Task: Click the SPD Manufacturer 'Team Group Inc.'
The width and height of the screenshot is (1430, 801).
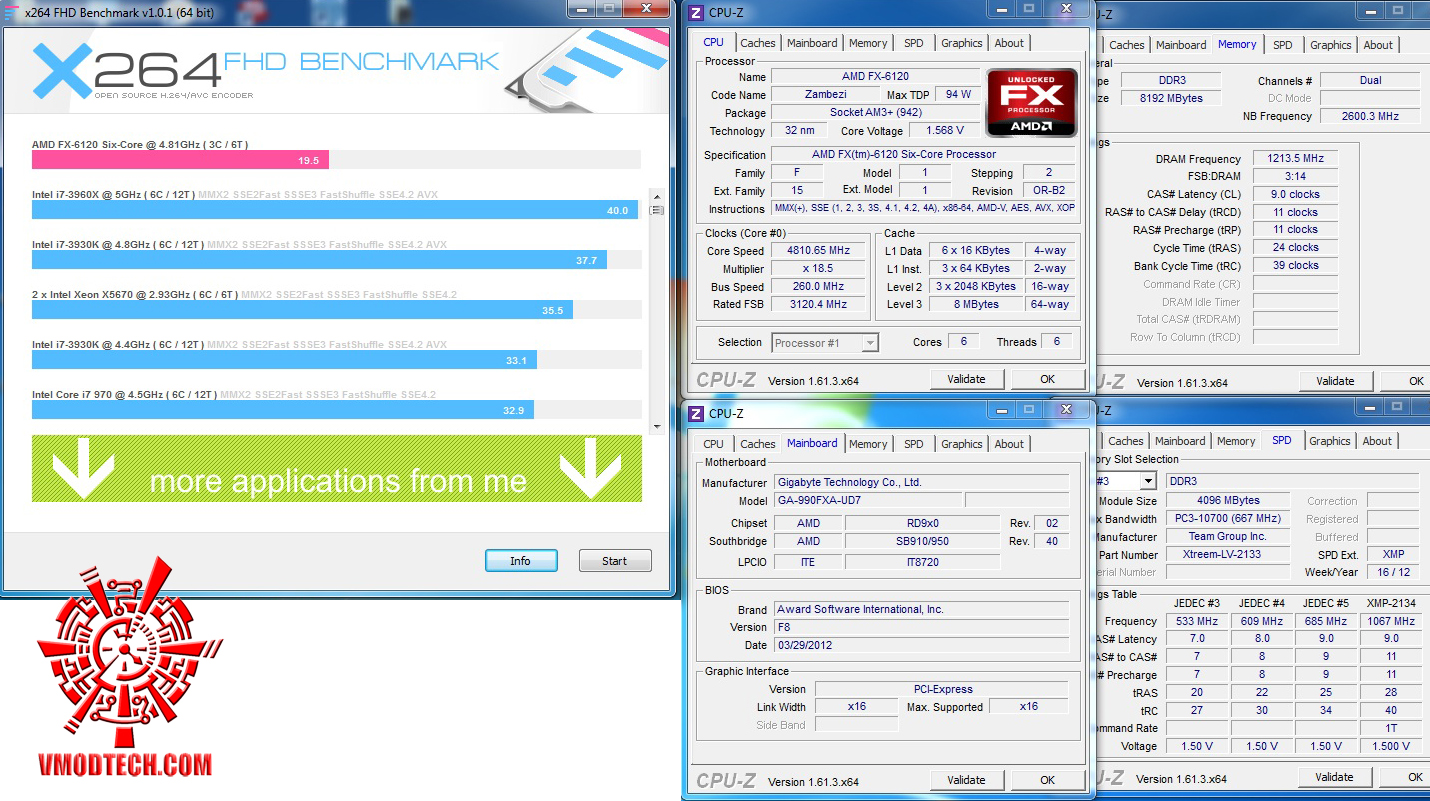Action: pyautogui.click(x=1227, y=536)
